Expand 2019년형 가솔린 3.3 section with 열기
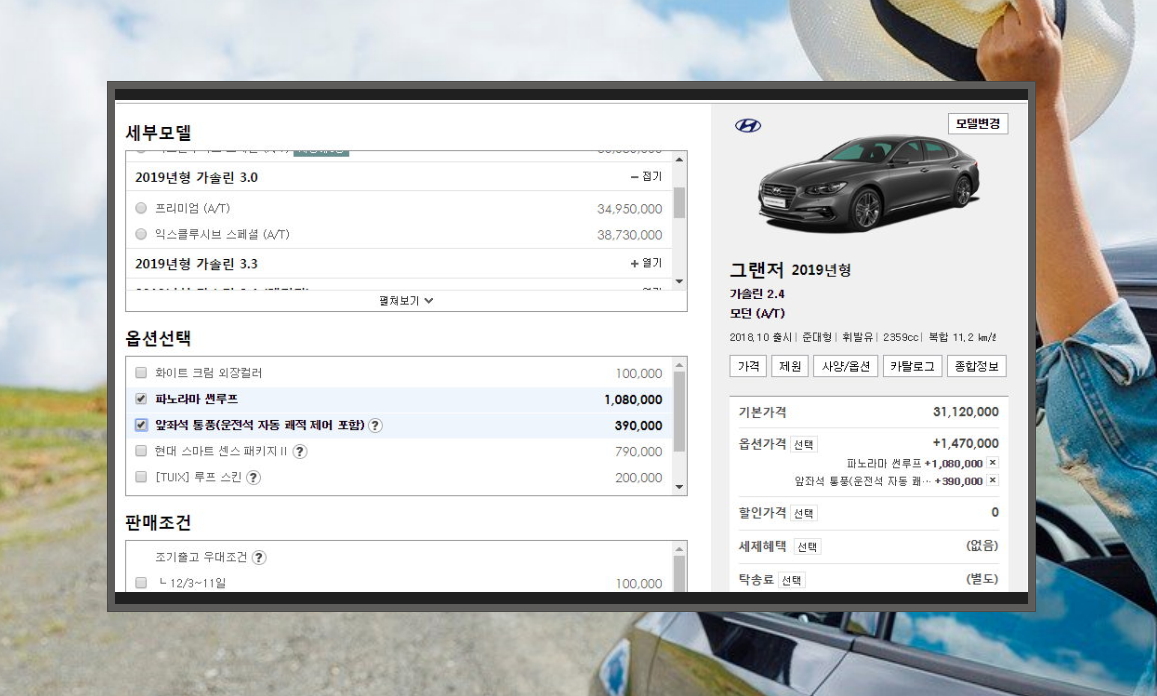This screenshot has height=696, width=1157. tap(646, 263)
